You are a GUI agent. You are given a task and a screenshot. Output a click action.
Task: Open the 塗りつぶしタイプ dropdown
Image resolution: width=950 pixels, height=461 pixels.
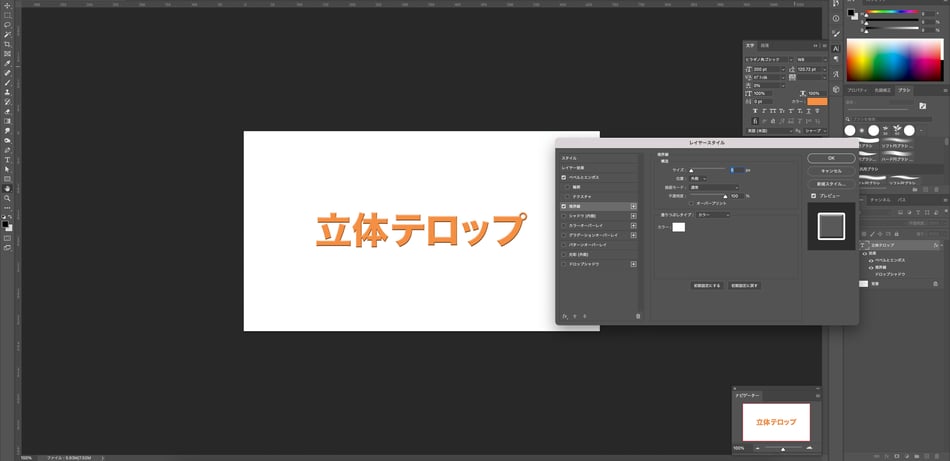[x=712, y=215]
